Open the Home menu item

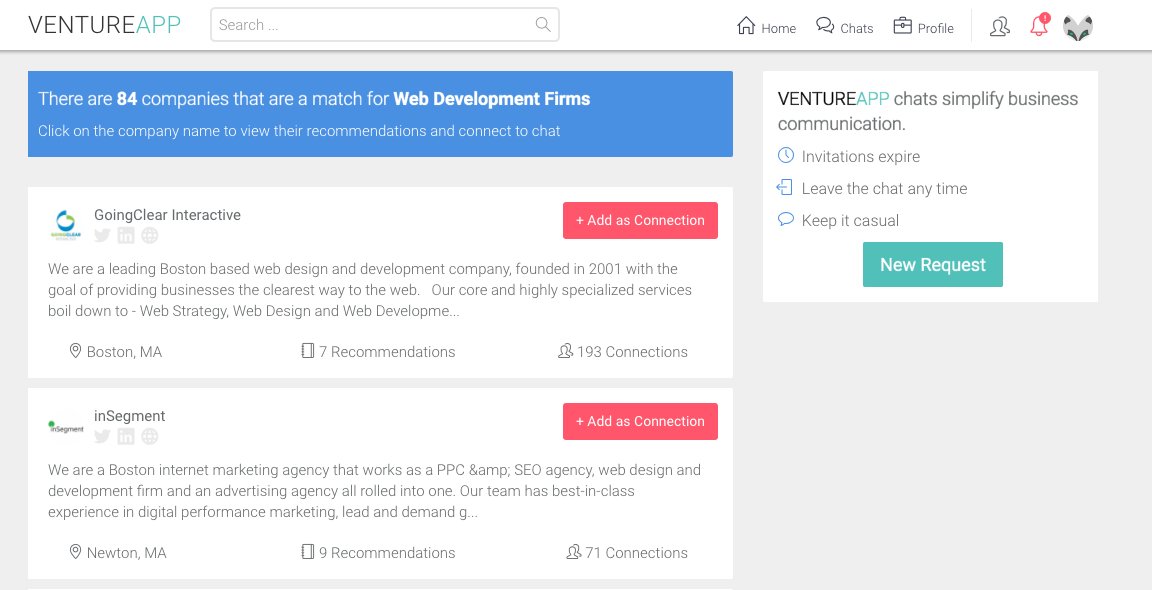(x=766, y=27)
